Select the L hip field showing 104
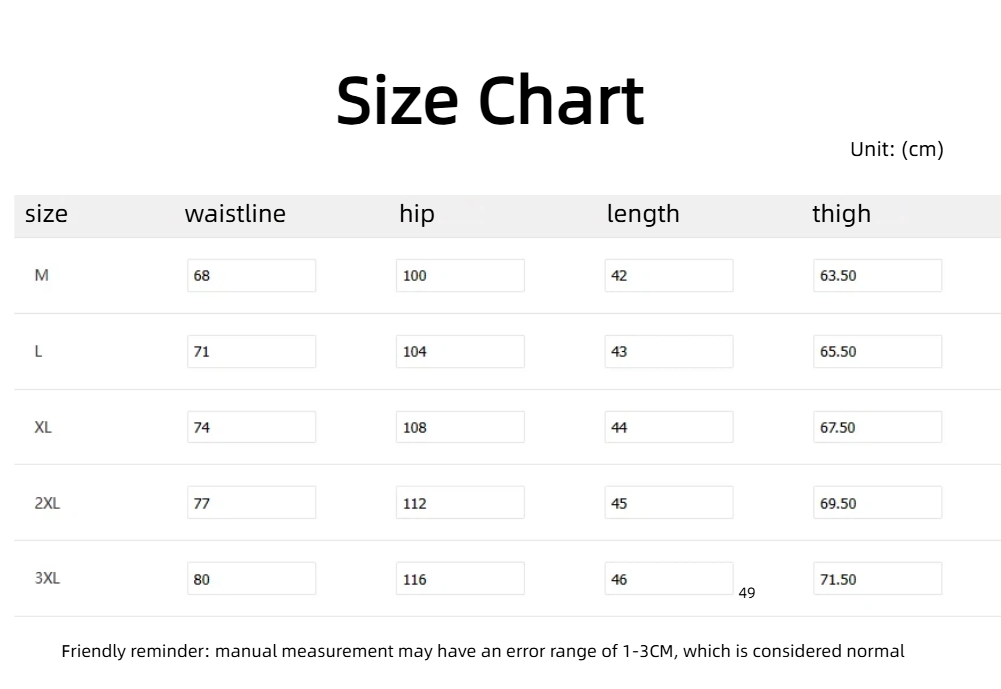This screenshot has height=689, width=1001. click(x=460, y=352)
